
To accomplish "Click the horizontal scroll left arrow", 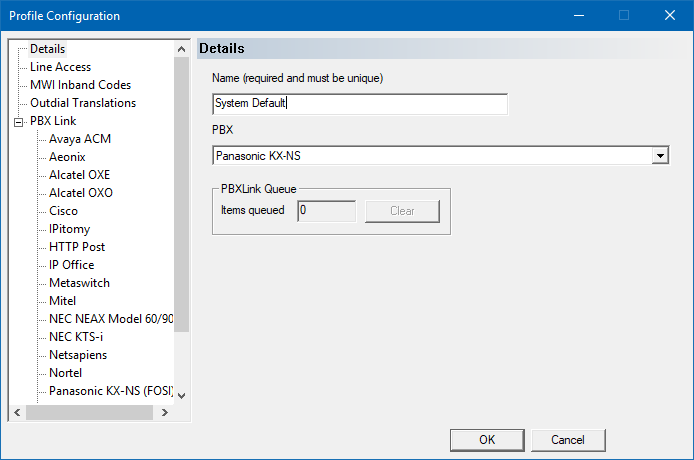I will click(x=17, y=413).
